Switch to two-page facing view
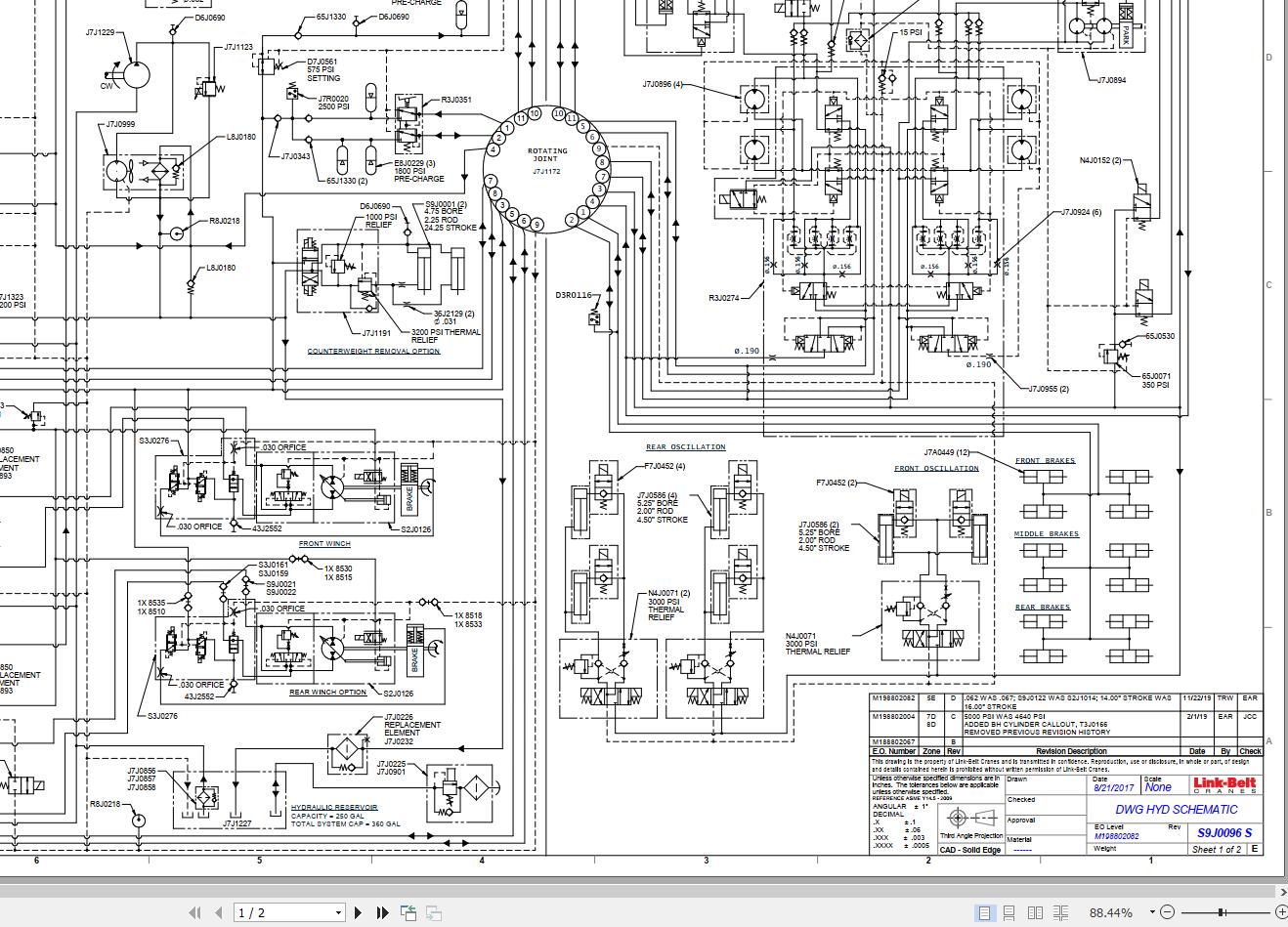 (1036, 911)
